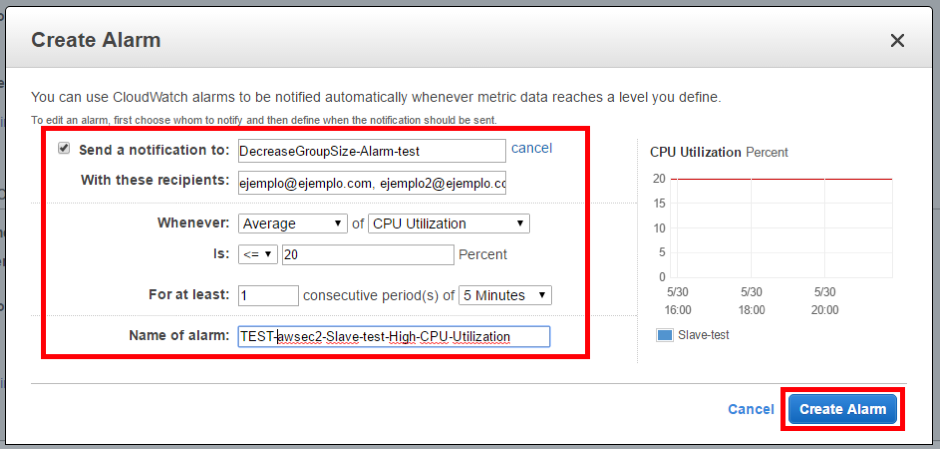The width and height of the screenshot is (940, 449).
Task: Expand the CPU Utilization metric dropdown
Action: point(449,224)
